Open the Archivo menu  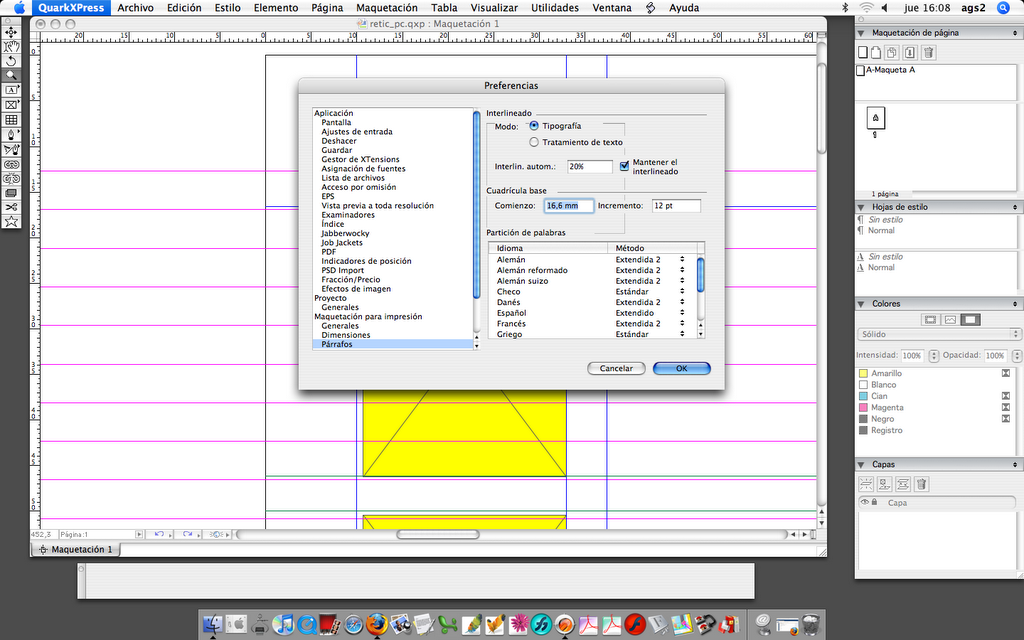(135, 8)
